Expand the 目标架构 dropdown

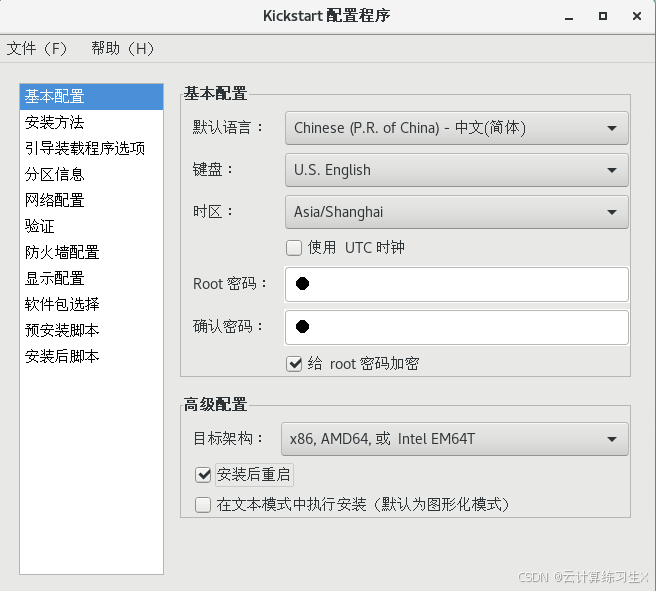tap(454, 439)
